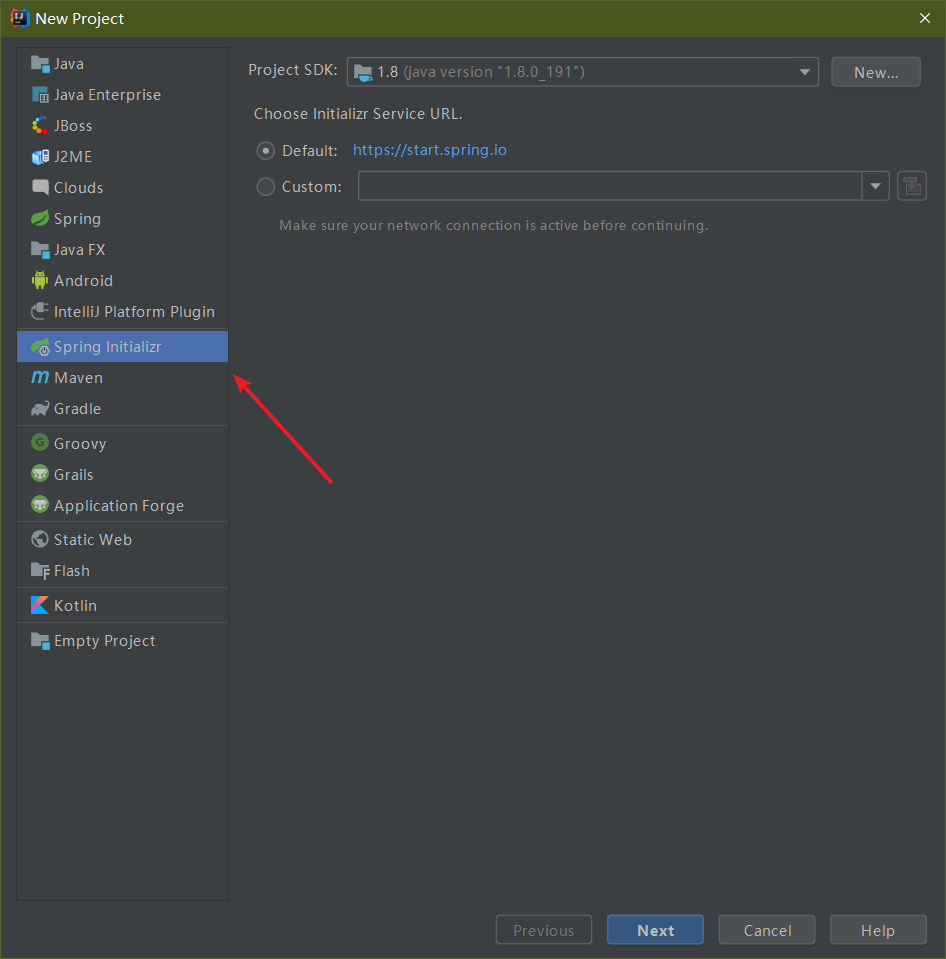Click the Groovy icon
Image resolution: width=946 pixels, height=959 pixels.
(x=40, y=443)
